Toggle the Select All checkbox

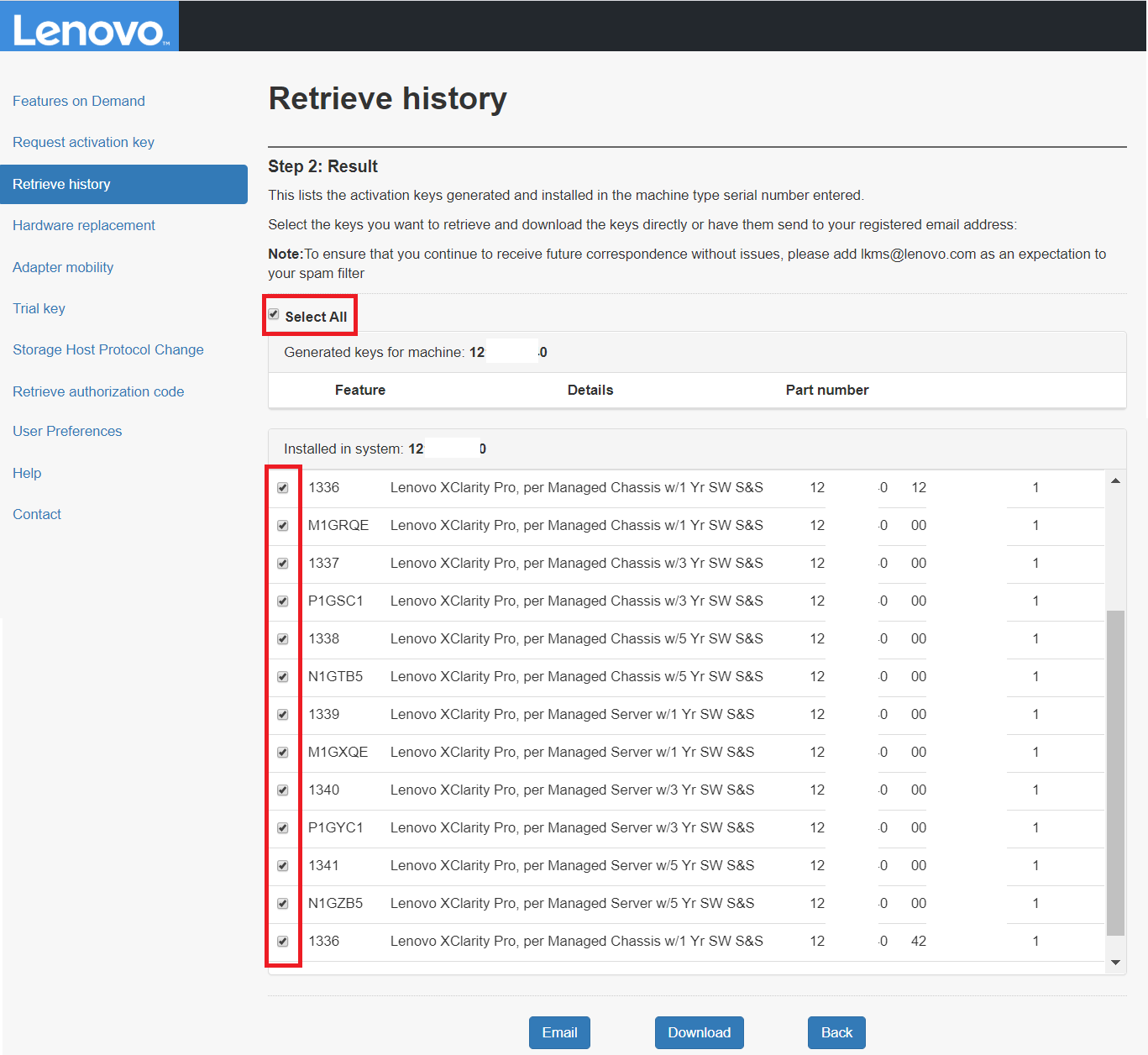pos(274,314)
